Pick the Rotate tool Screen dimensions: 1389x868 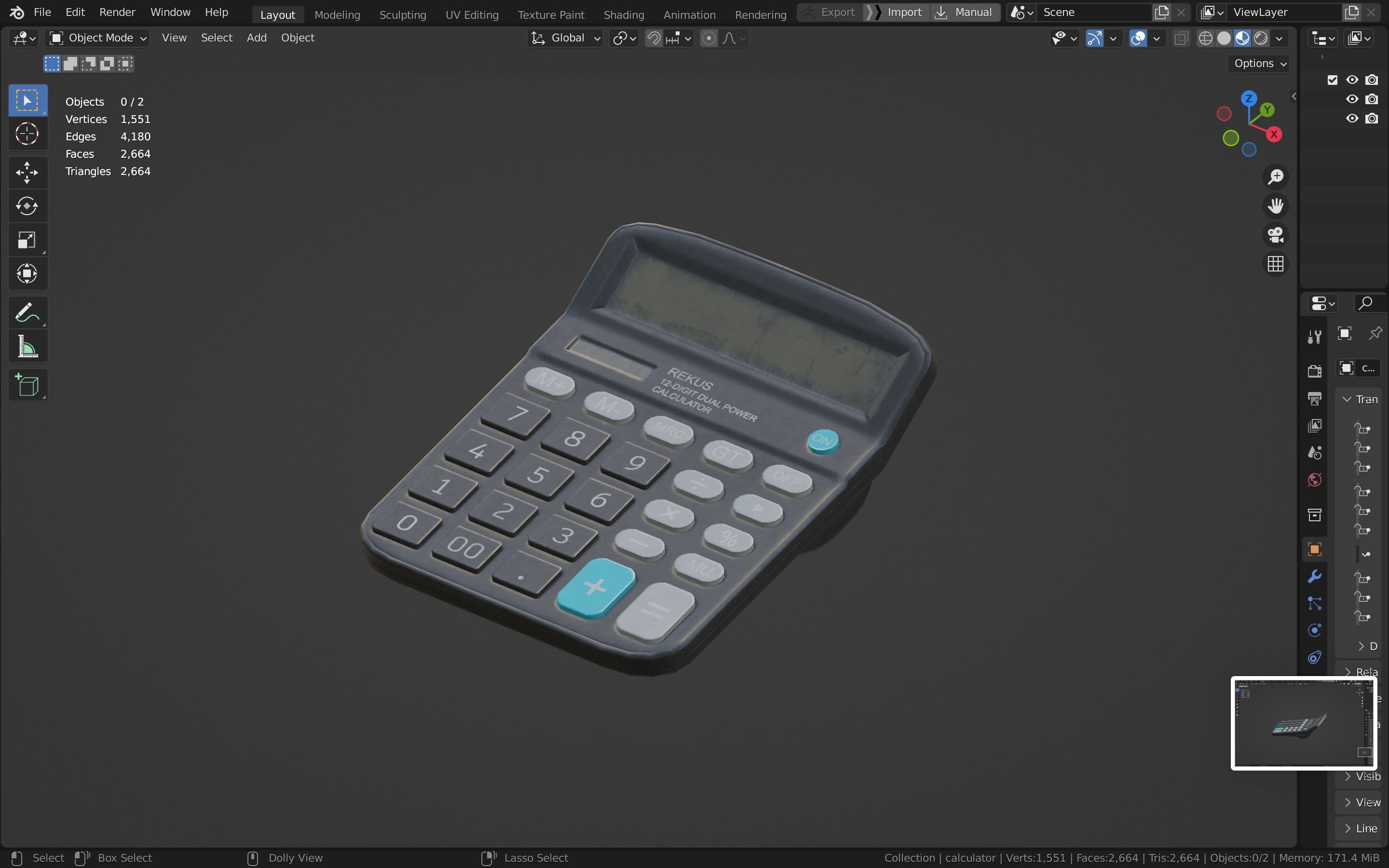(27, 206)
